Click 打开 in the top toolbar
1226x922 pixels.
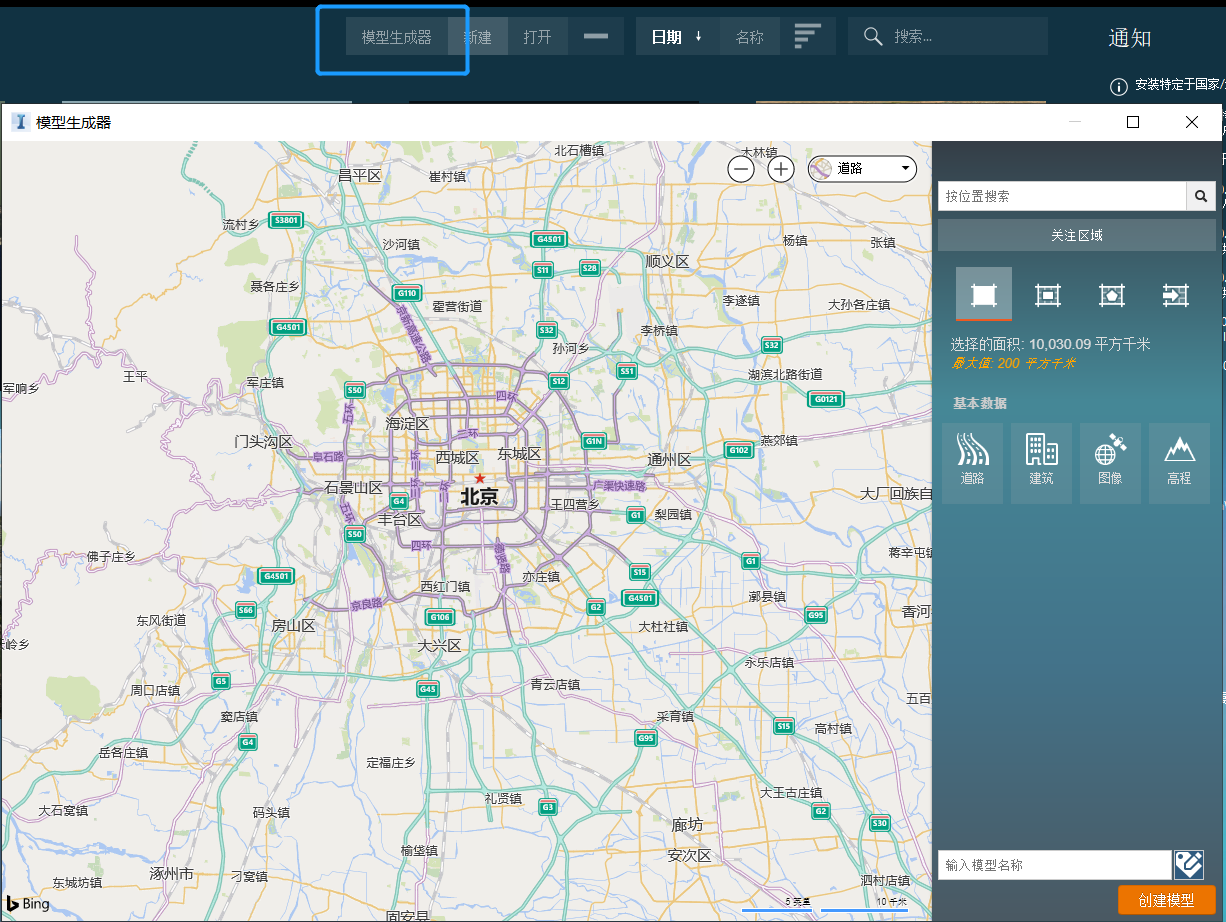click(x=537, y=37)
